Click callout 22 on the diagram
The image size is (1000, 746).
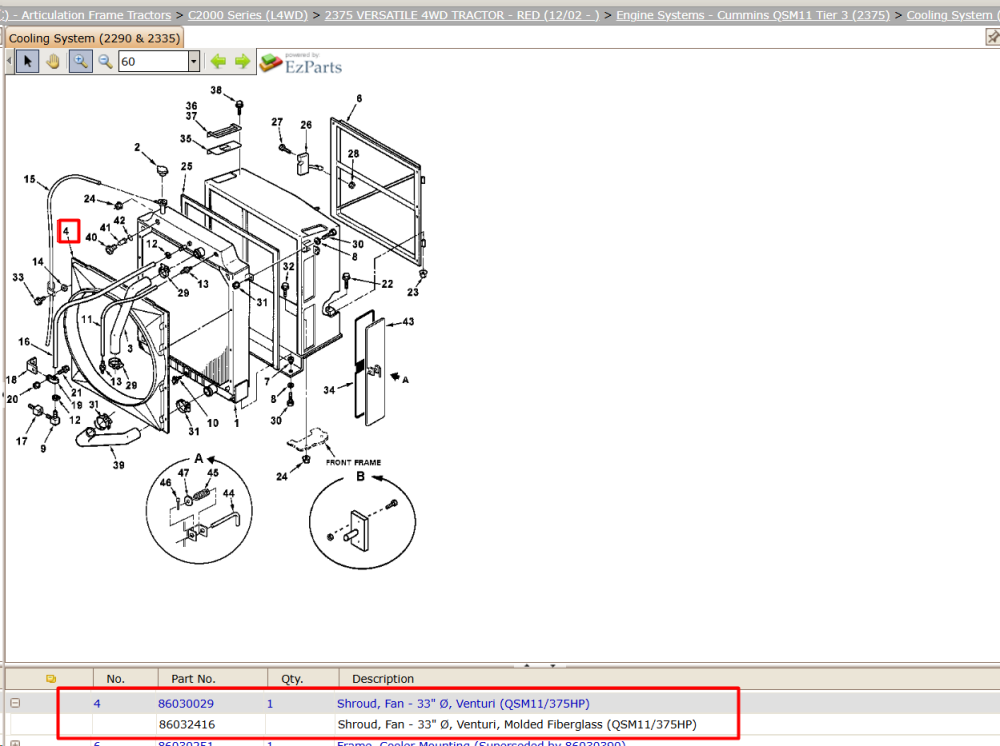point(387,284)
